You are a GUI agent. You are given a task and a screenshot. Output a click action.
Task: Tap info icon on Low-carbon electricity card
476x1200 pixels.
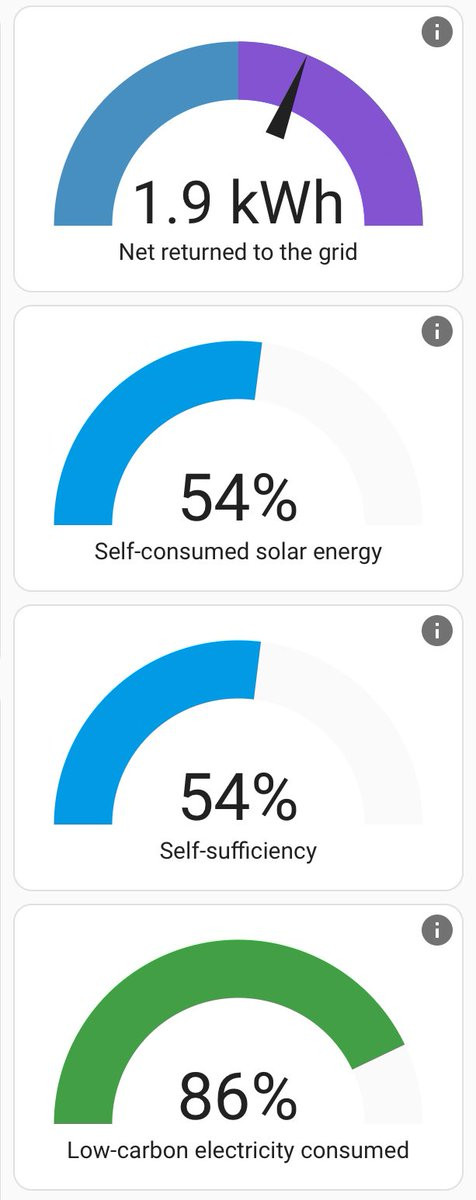437,930
